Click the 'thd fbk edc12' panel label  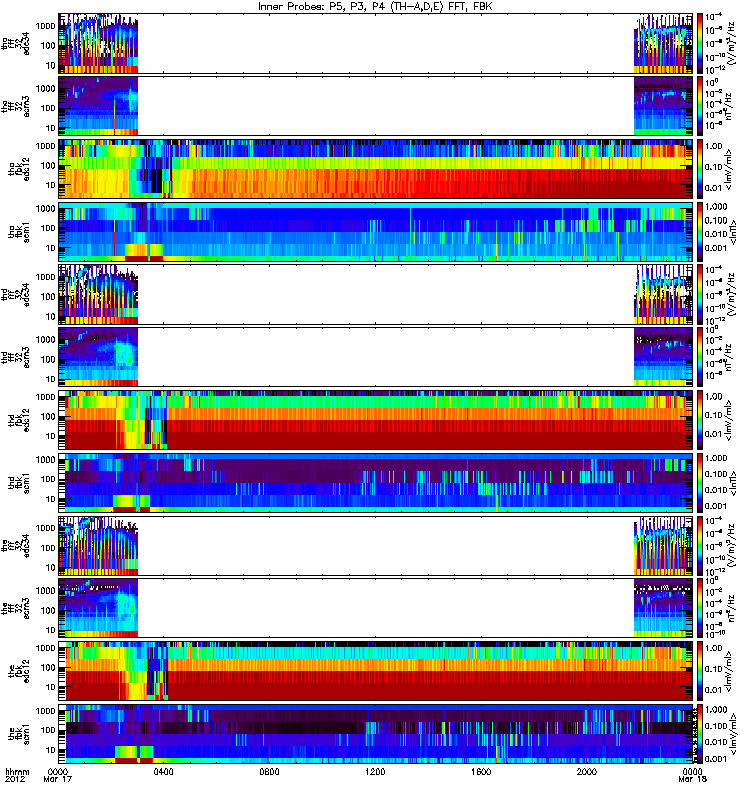pos(19,420)
